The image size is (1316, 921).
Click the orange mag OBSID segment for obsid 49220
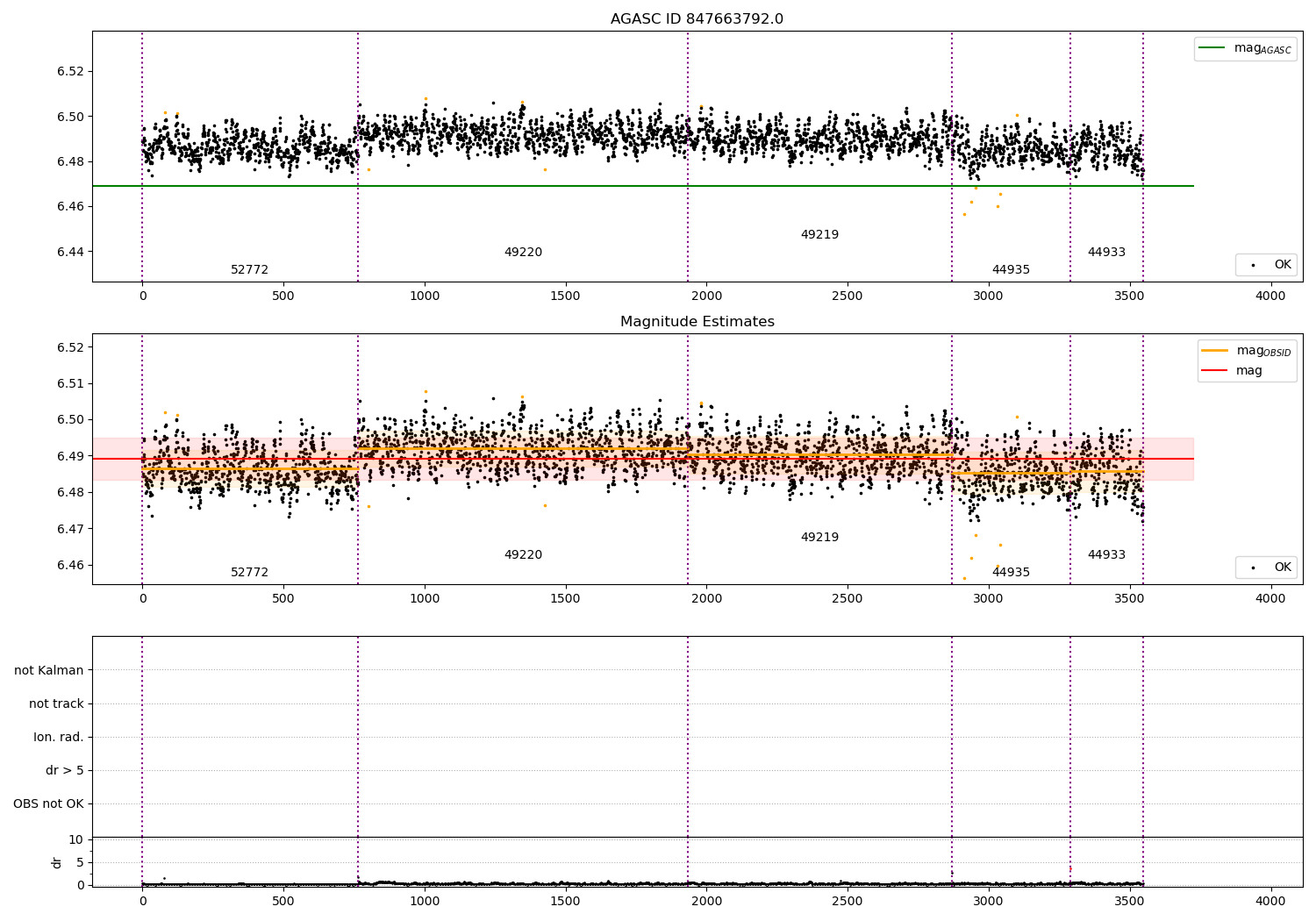tap(523, 449)
